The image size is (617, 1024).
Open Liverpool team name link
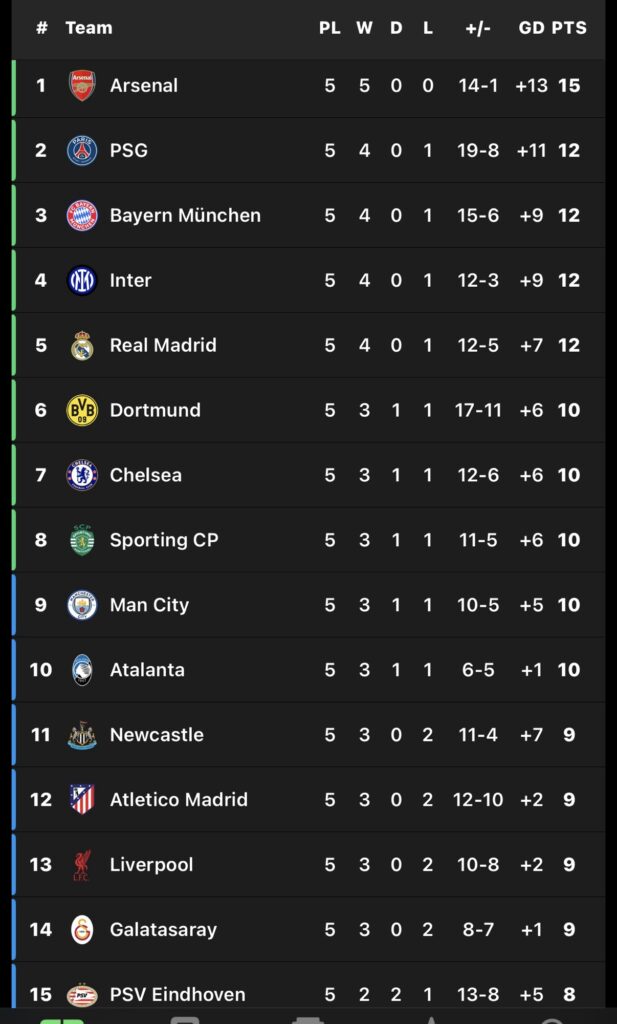pyautogui.click(x=151, y=865)
